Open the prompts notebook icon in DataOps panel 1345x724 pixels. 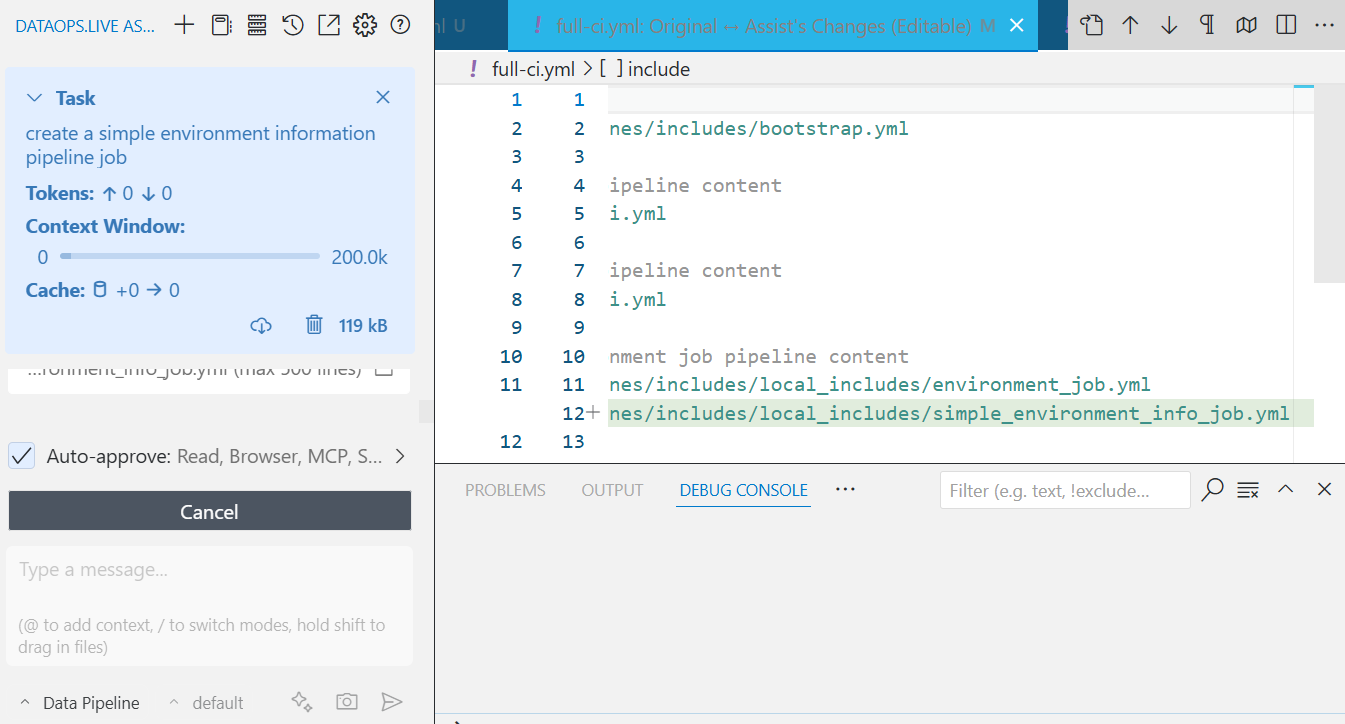coord(221,25)
